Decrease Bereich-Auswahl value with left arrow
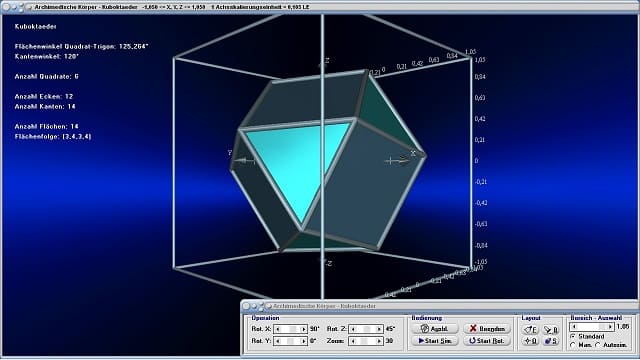This screenshot has width=640, height=360. [575, 327]
